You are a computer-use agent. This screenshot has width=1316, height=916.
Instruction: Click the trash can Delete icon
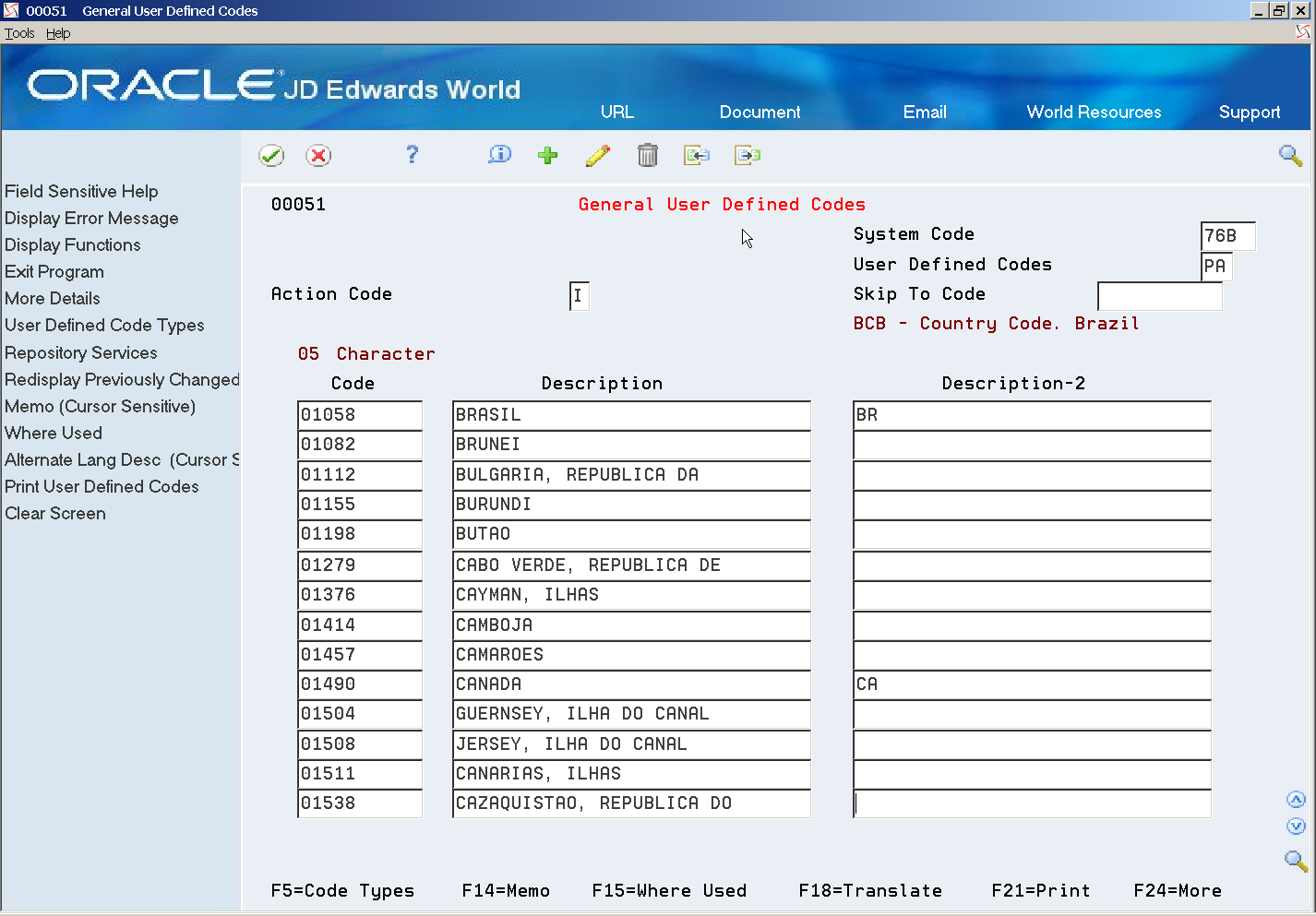point(648,155)
